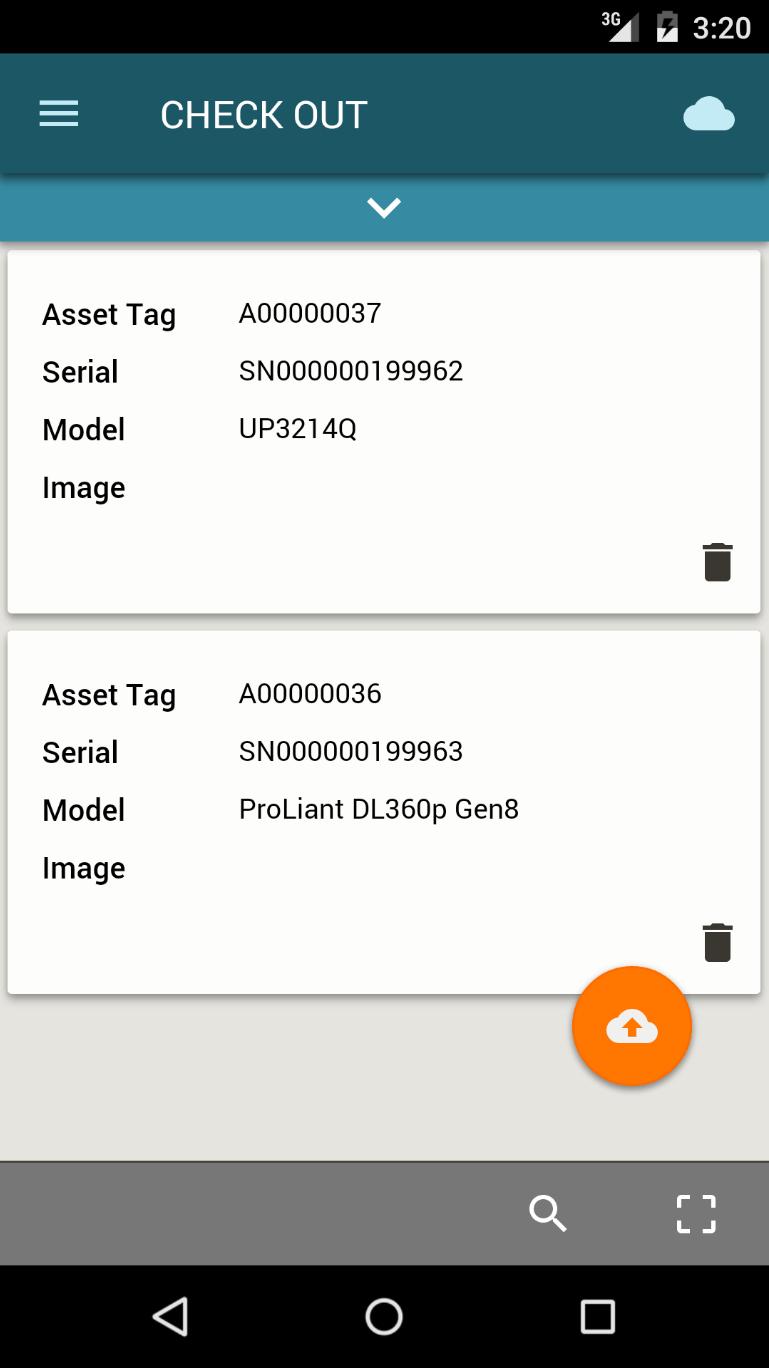Tap model ProLiant DL360p Gen8
This screenshot has height=1368, width=769.
pos(379,810)
